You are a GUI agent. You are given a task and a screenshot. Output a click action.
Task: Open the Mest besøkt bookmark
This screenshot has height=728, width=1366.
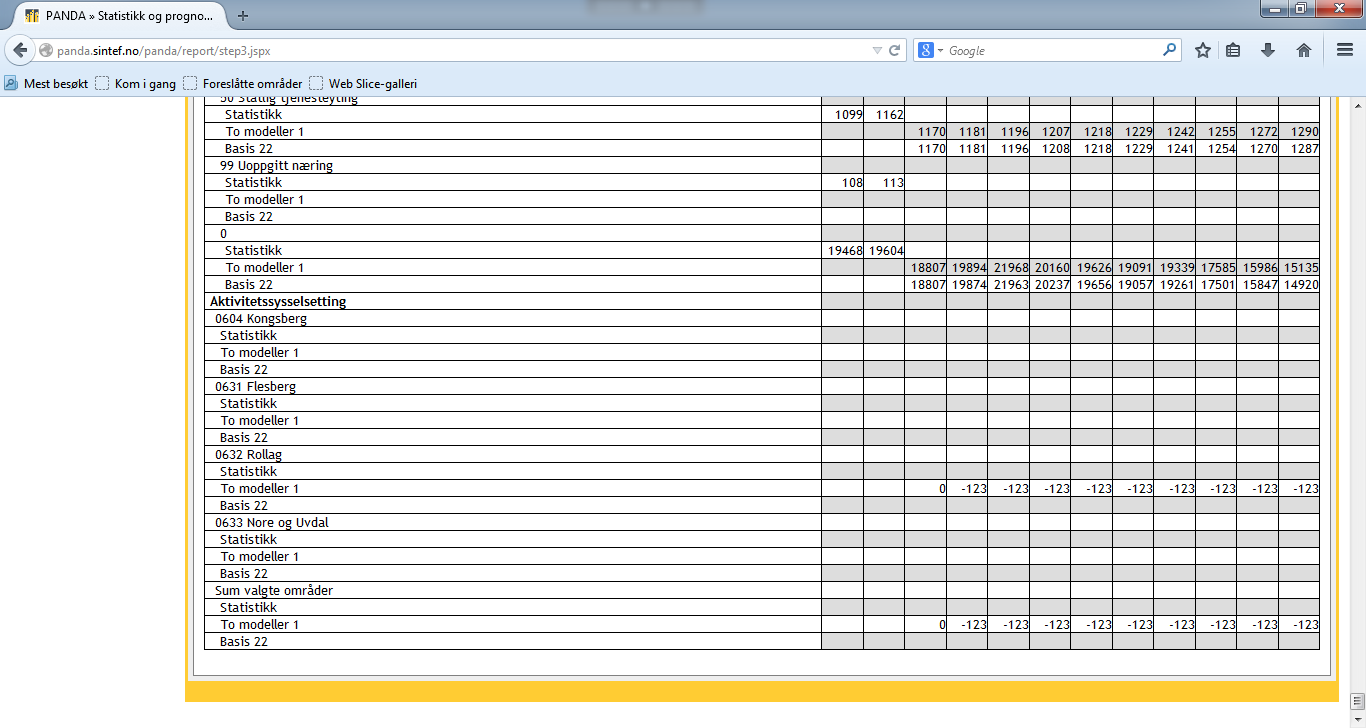47,84
